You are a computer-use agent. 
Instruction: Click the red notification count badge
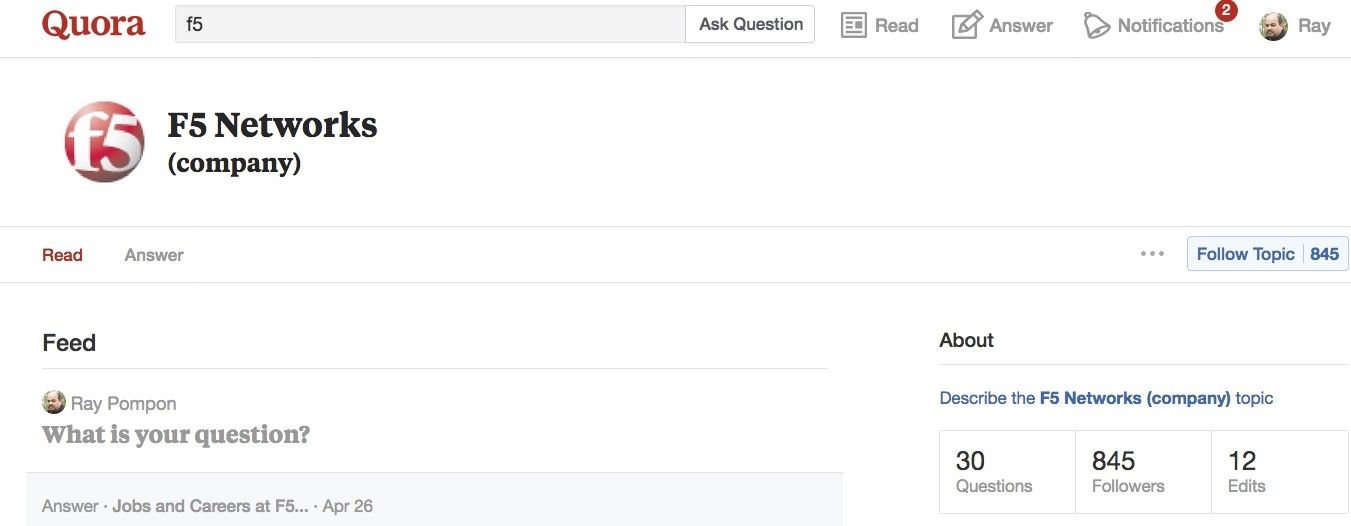1226,11
